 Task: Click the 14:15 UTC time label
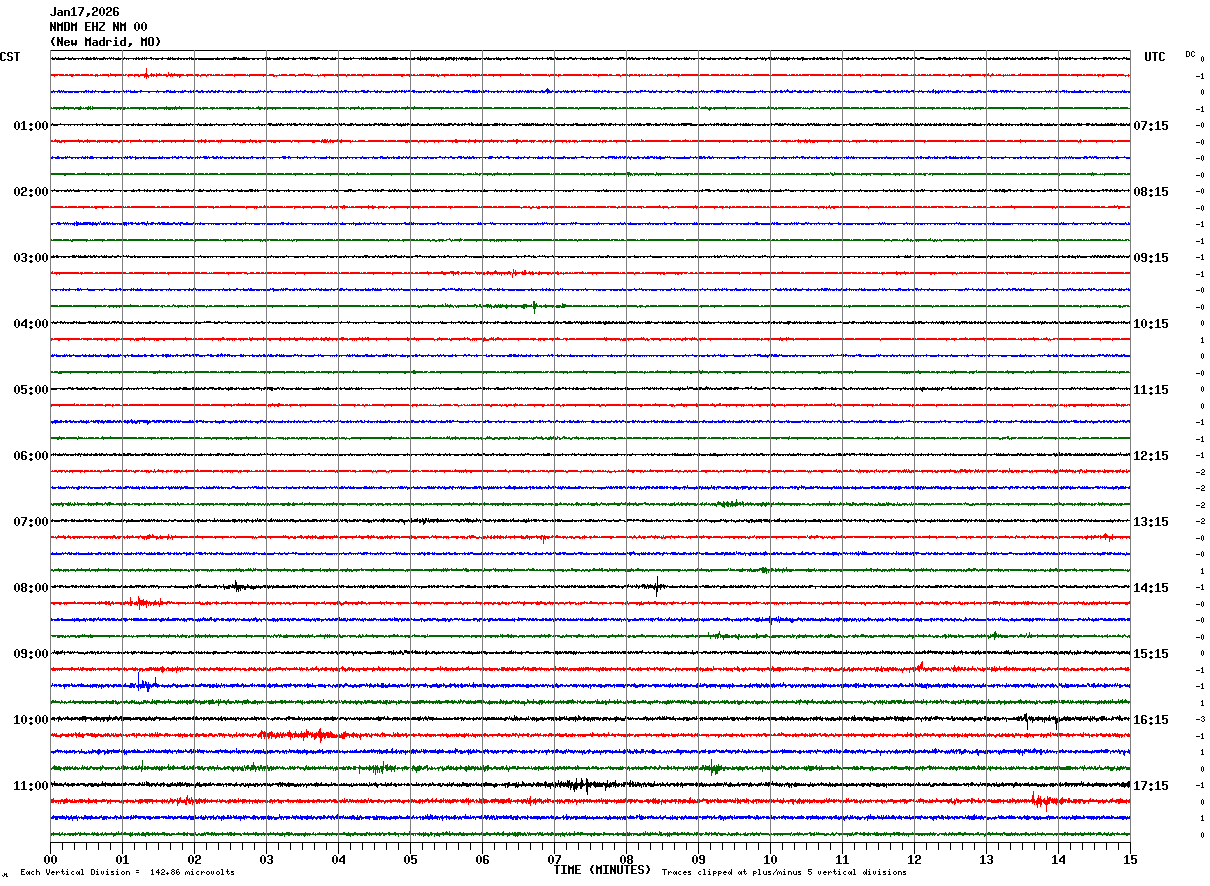pyautogui.click(x=1151, y=587)
